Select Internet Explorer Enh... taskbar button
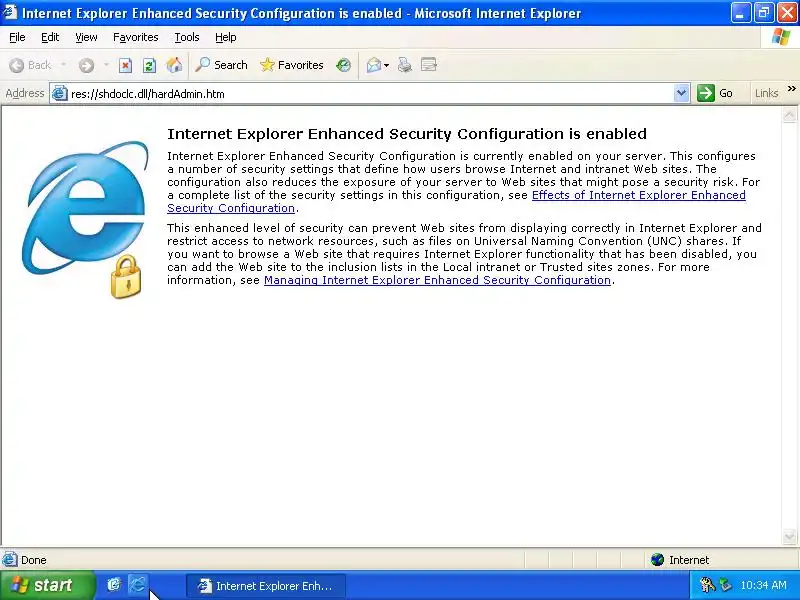The width and height of the screenshot is (800, 600). point(265,586)
